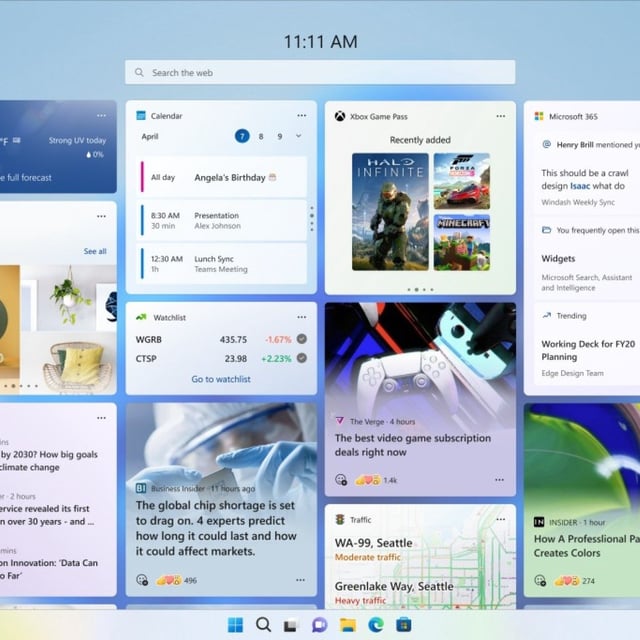
Task: Click Xbox Game Pass carousel page dots
Action: (x=420, y=289)
